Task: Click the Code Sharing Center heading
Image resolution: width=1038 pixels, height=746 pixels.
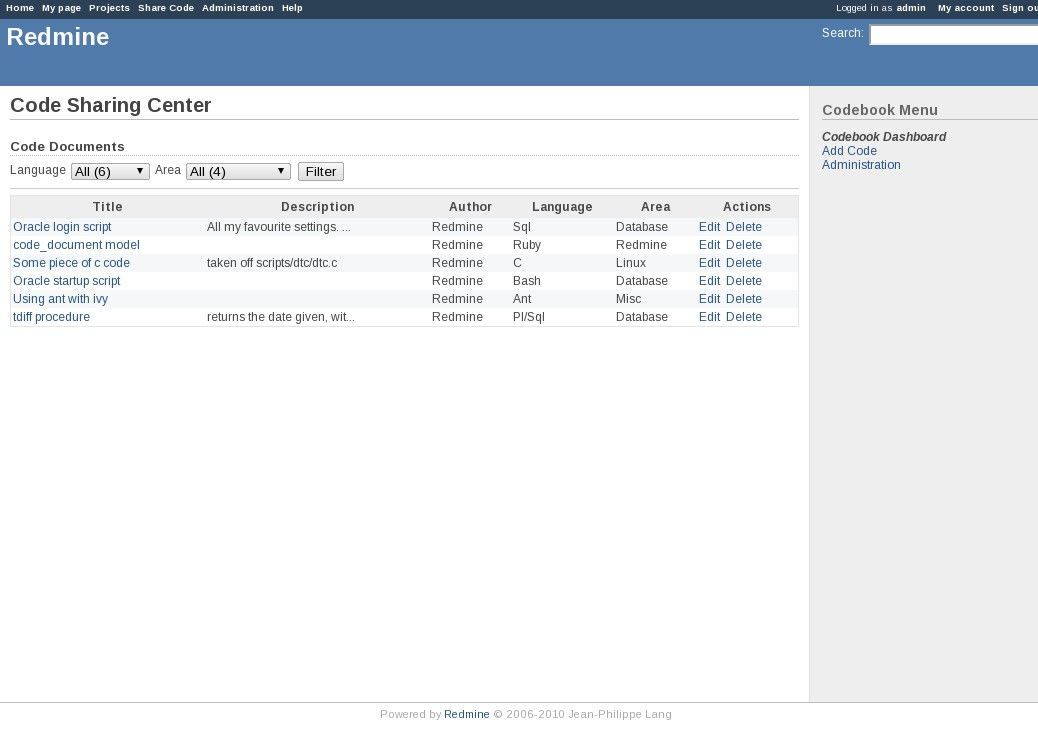Action: pyautogui.click(x=111, y=105)
